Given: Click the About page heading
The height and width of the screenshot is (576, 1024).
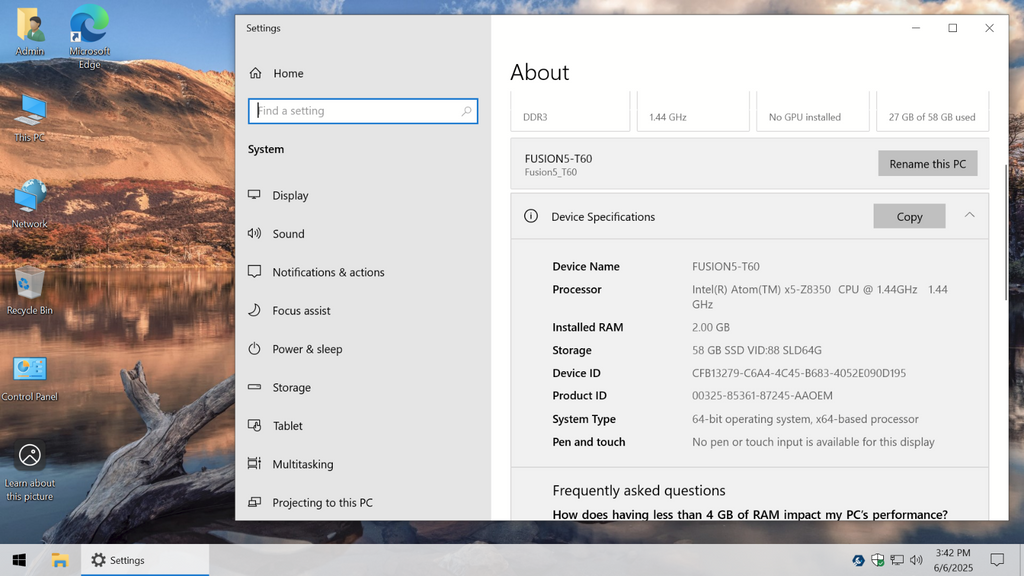Looking at the screenshot, I should (x=539, y=72).
